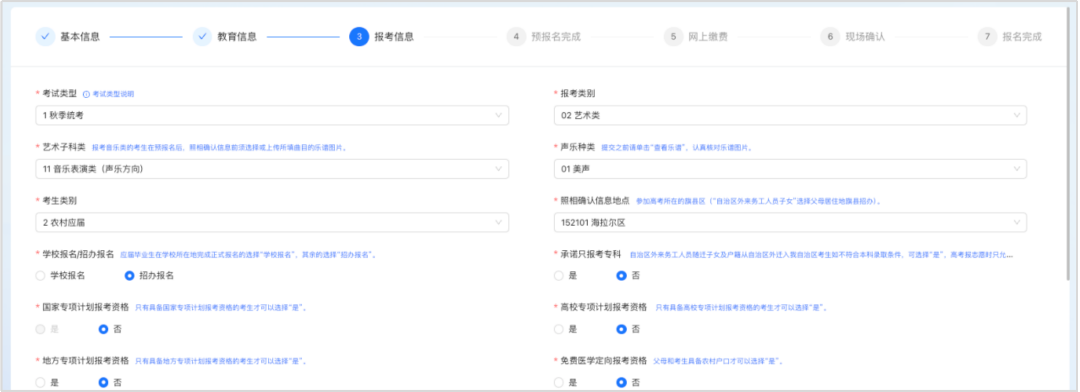The width and height of the screenshot is (1080, 392).
Task: Open the 考试类型 dropdown showing 秋季统考
Action: (x=272, y=115)
